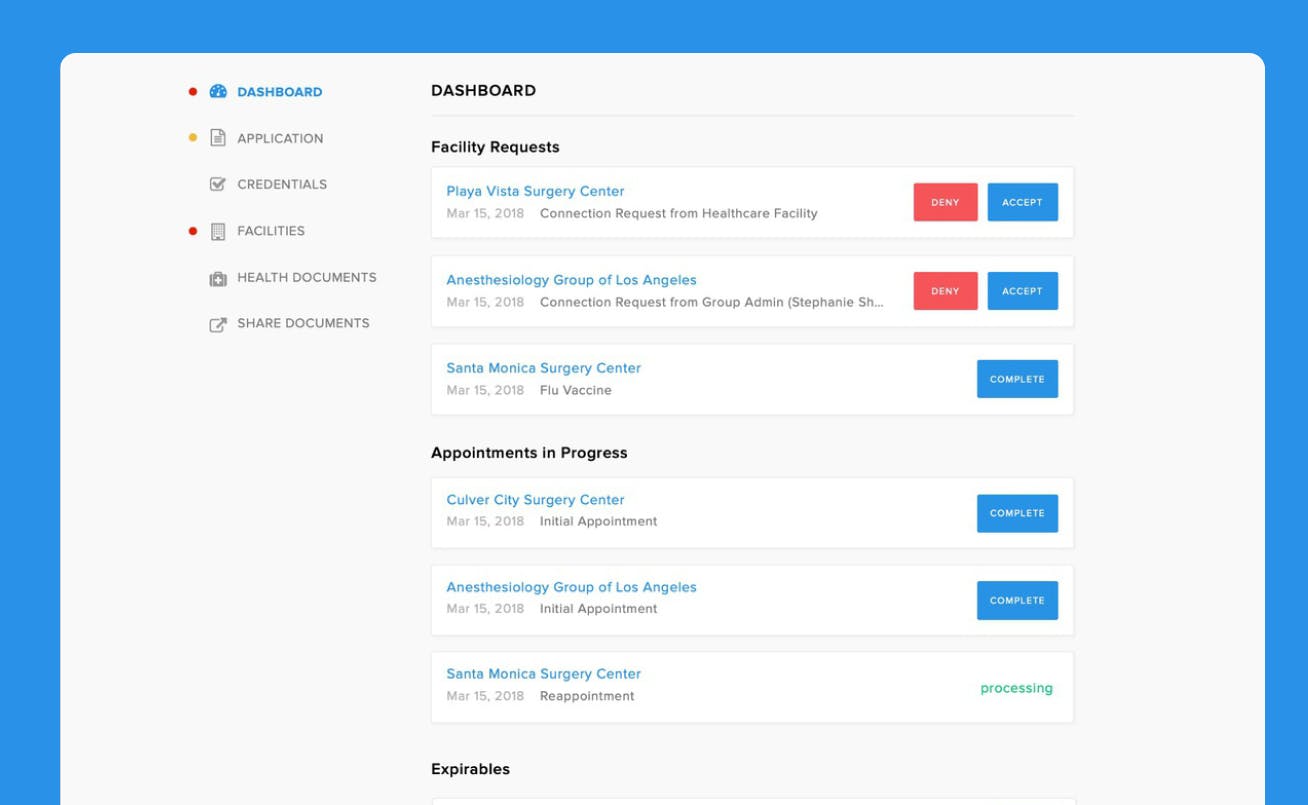Click the Dashboard gauge icon in sidebar
The height and width of the screenshot is (805, 1308).
pyautogui.click(x=218, y=92)
